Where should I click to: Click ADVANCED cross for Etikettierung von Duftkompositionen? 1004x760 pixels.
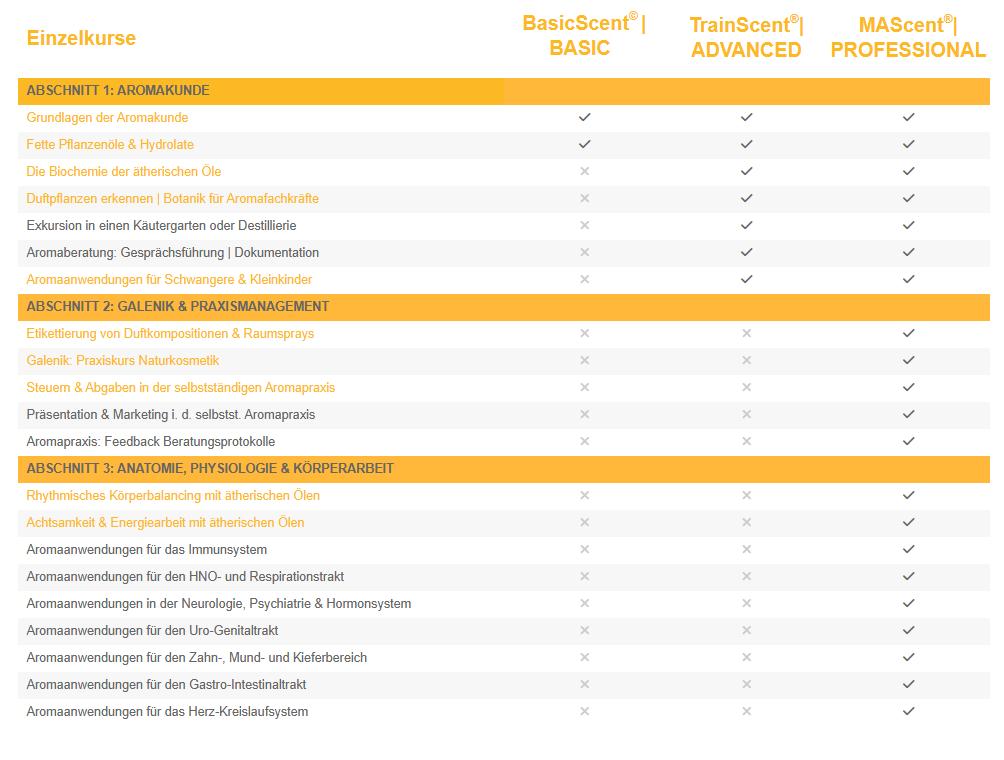[x=746, y=333]
